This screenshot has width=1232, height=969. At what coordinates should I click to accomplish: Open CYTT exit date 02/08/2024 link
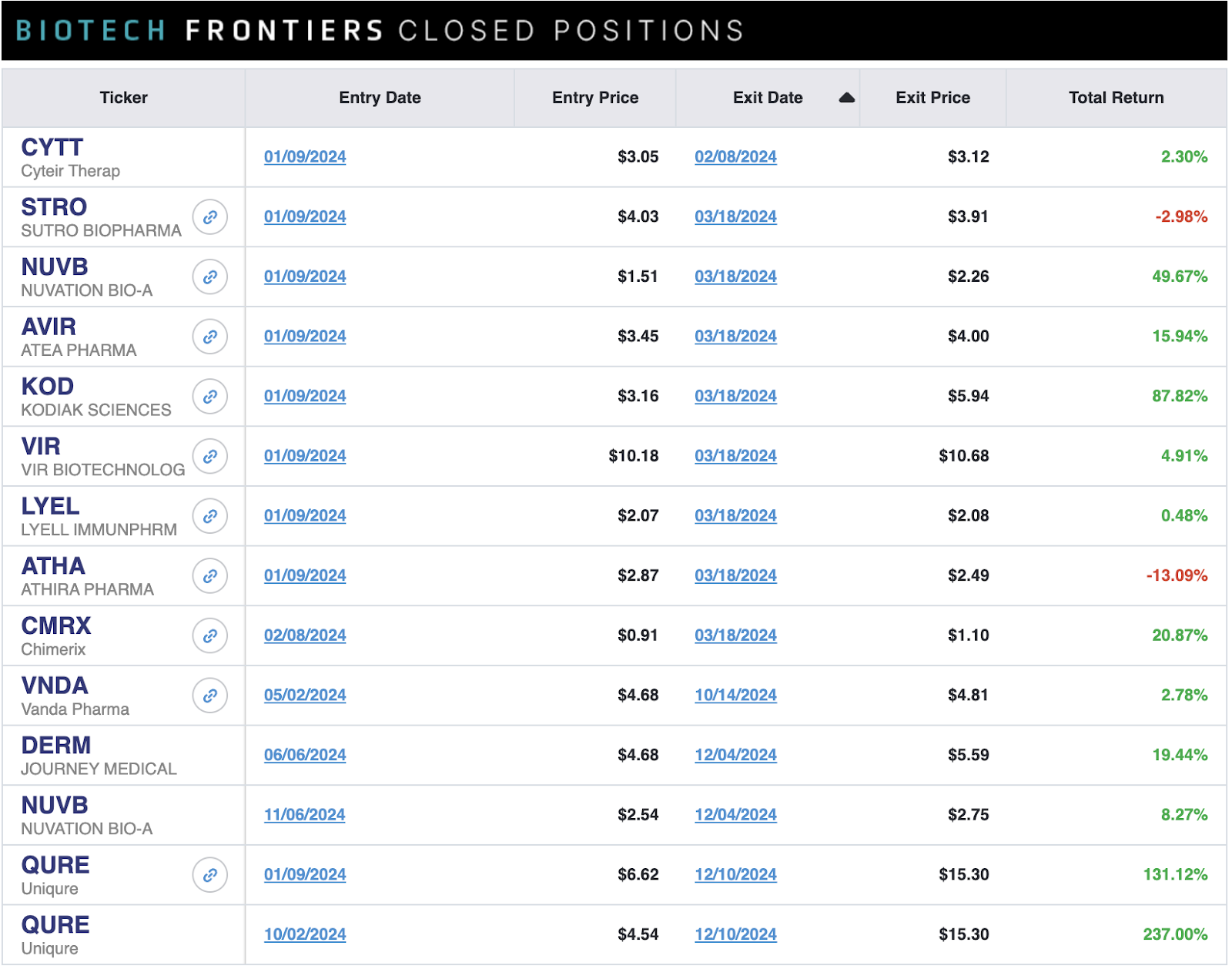tap(735, 157)
